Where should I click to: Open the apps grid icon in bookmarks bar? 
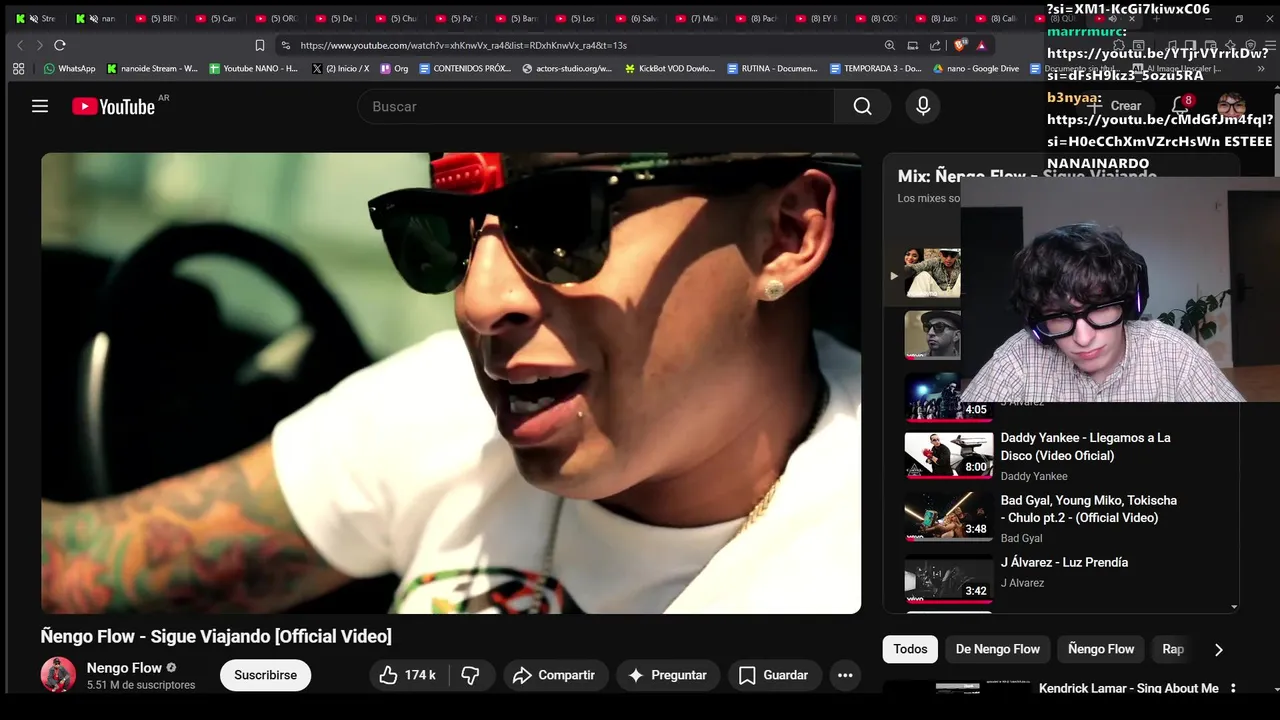click(x=18, y=69)
